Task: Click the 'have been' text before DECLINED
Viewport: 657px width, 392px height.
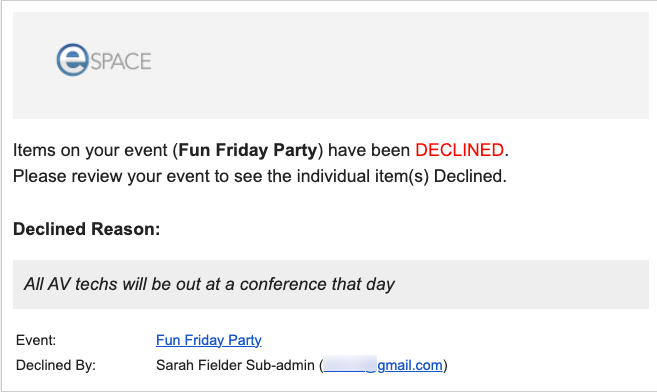Action: click(x=369, y=150)
